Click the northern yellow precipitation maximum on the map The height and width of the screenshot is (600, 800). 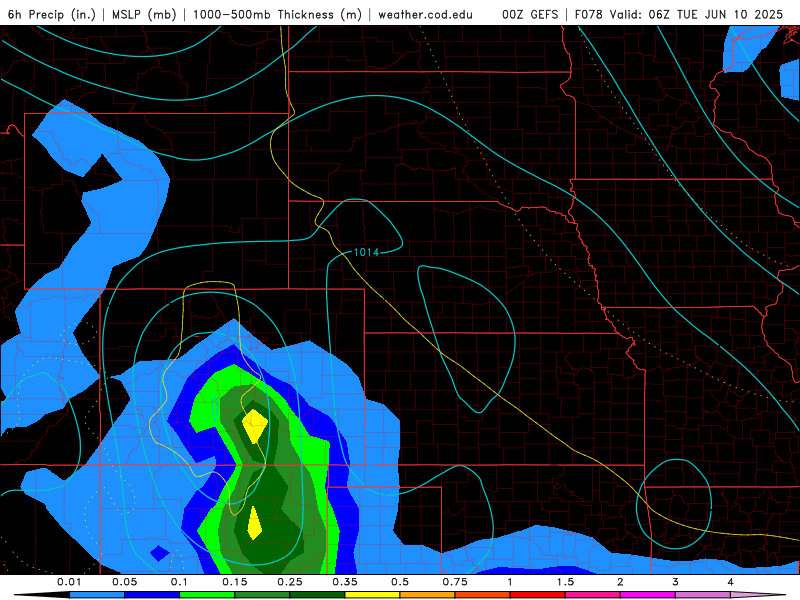click(x=255, y=426)
